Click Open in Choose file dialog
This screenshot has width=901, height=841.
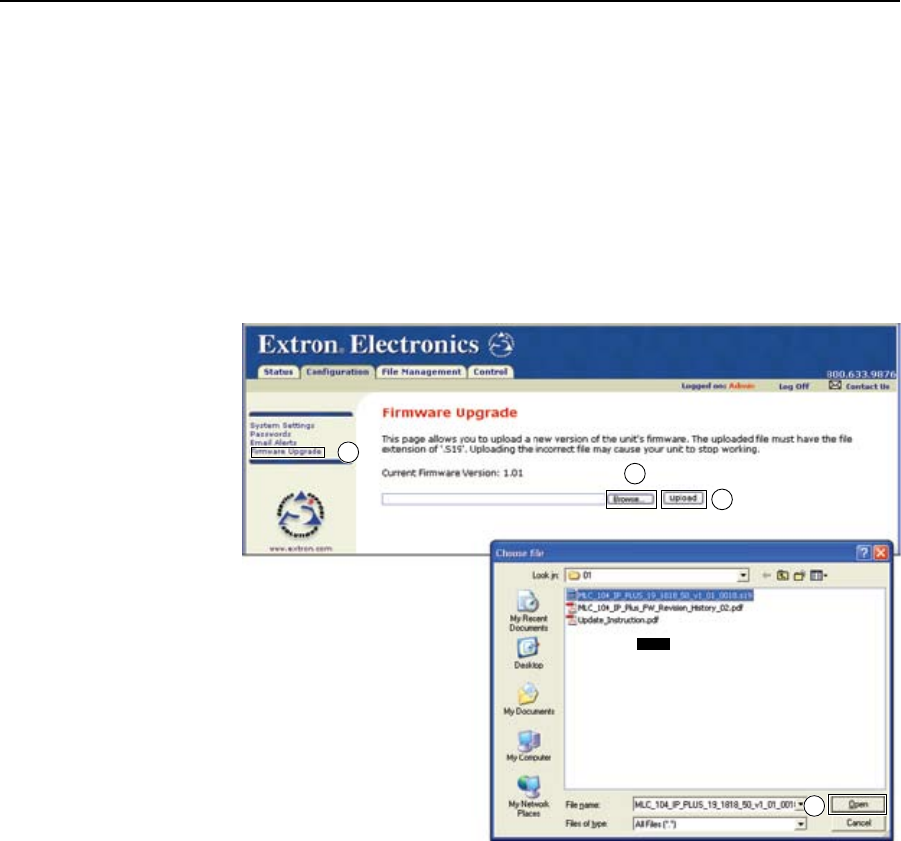coord(857,805)
